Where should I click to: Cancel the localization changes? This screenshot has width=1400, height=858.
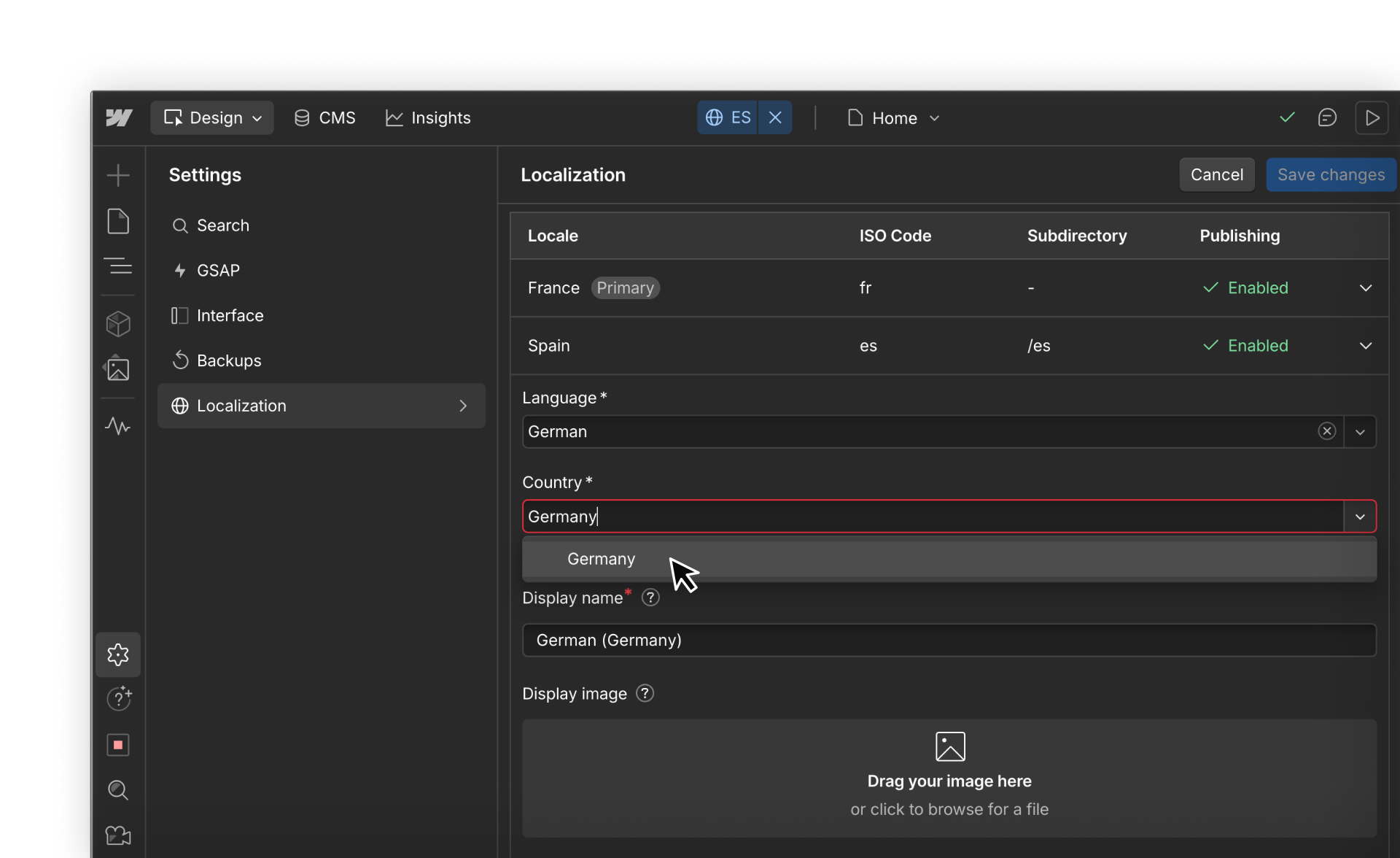(x=1217, y=174)
